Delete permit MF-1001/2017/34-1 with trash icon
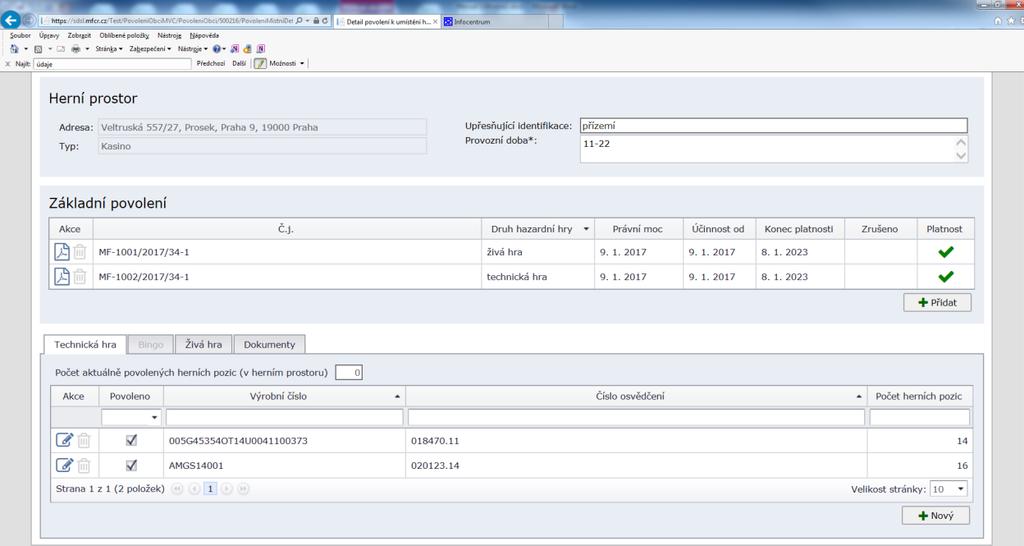Screen dimensions: 1024x546 coord(80,251)
